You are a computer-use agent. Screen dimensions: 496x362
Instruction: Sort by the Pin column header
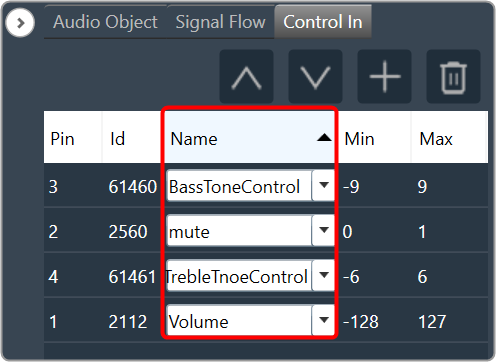click(73, 137)
